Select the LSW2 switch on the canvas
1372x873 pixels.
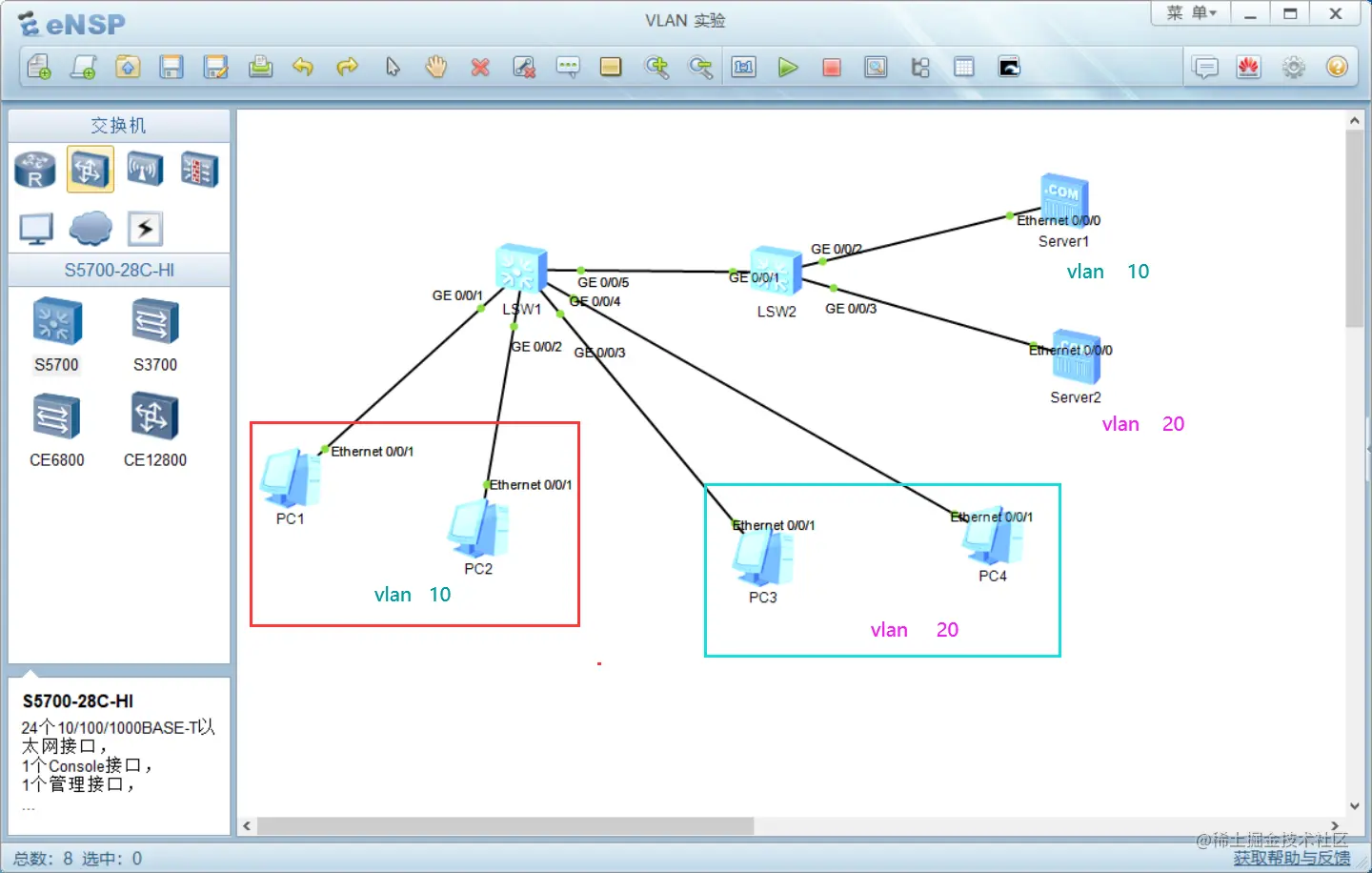(776, 271)
